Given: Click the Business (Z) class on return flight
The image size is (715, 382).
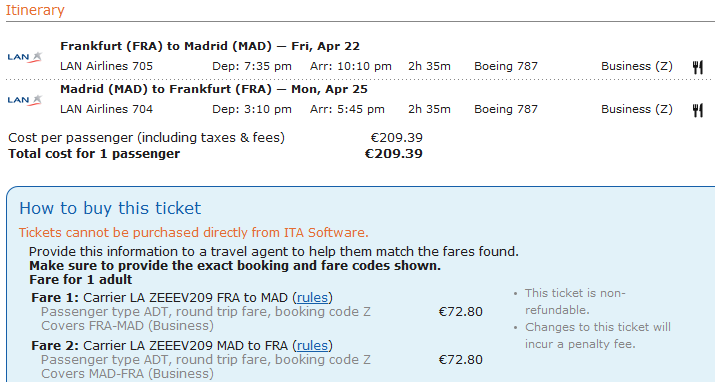Looking at the screenshot, I should click(637, 109).
